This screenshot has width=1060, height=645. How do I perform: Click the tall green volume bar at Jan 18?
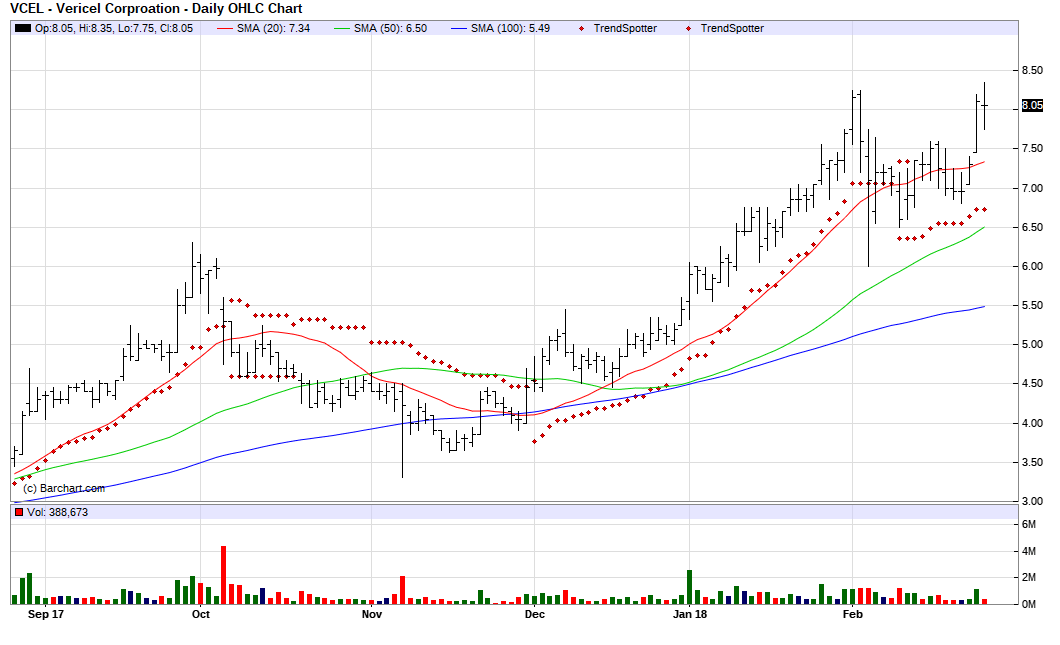point(690,587)
